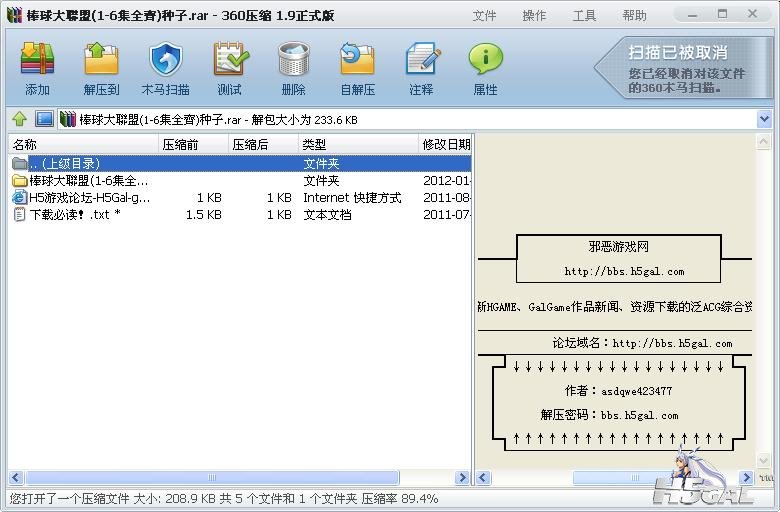Screen dimensions: 780x512
Task: Click the Internet shortcut file icon
Action: tap(19, 198)
